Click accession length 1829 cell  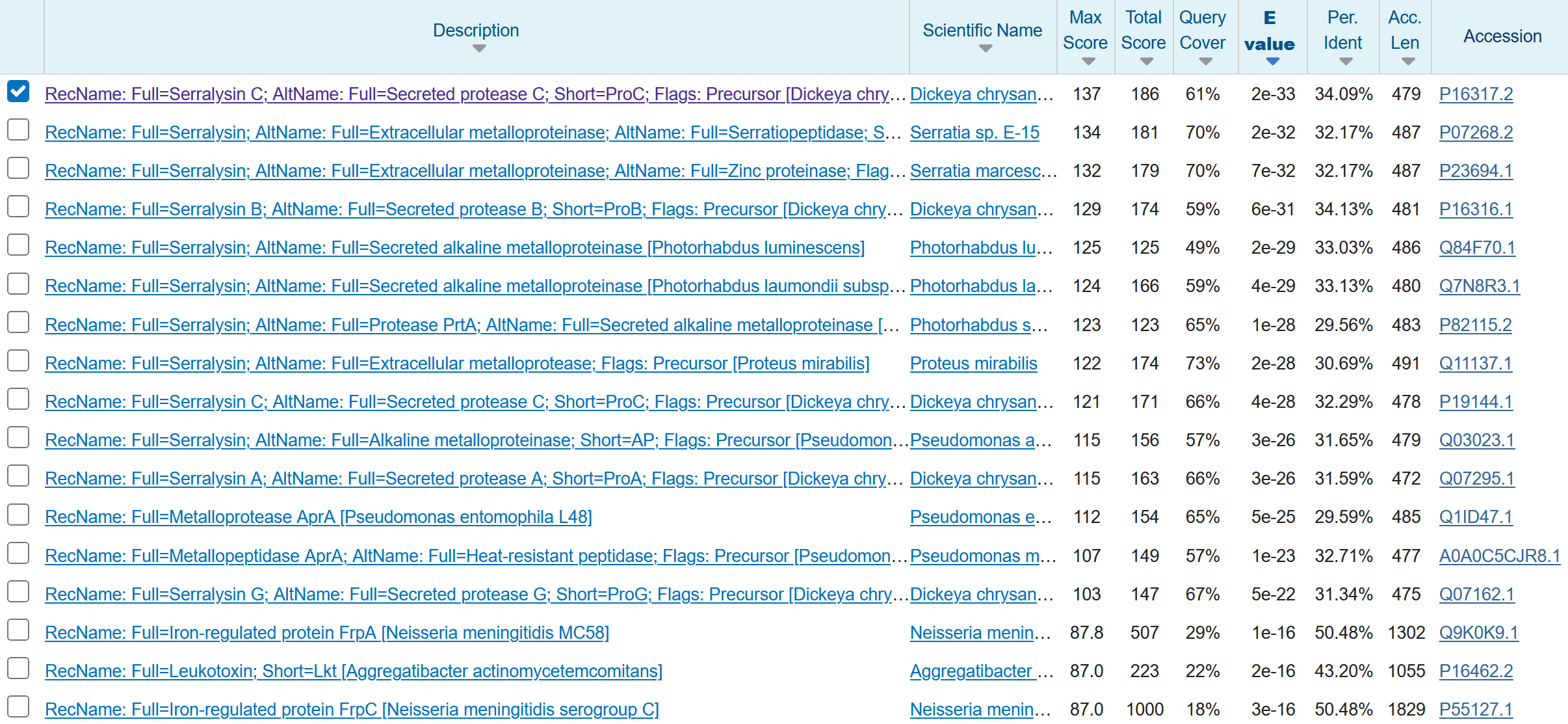click(1406, 710)
